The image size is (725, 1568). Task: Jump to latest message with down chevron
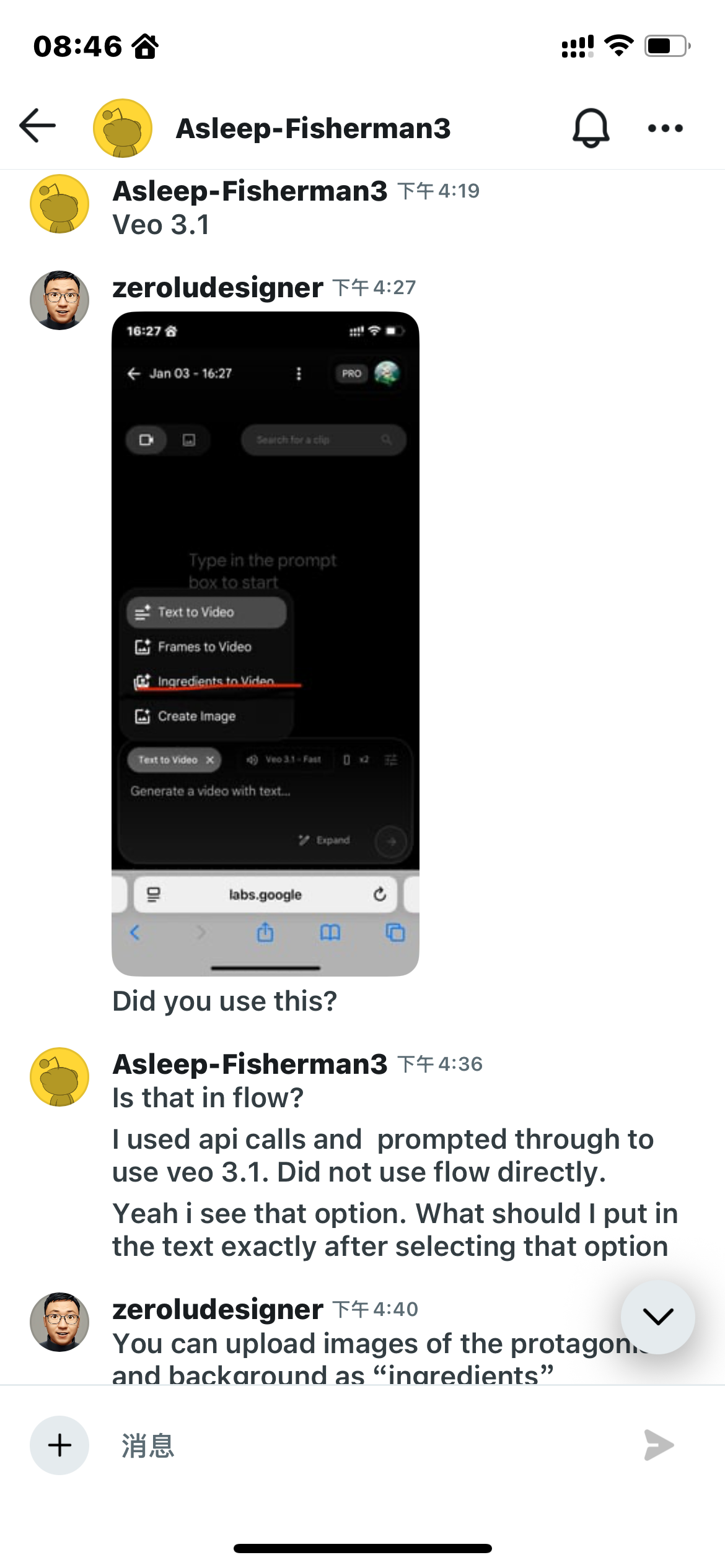[658, 1317]
